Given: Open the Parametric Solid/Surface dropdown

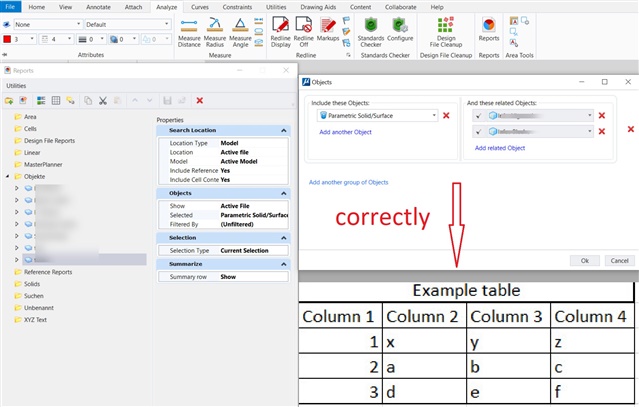Looking at the screenshot, I should pos(377,116).
